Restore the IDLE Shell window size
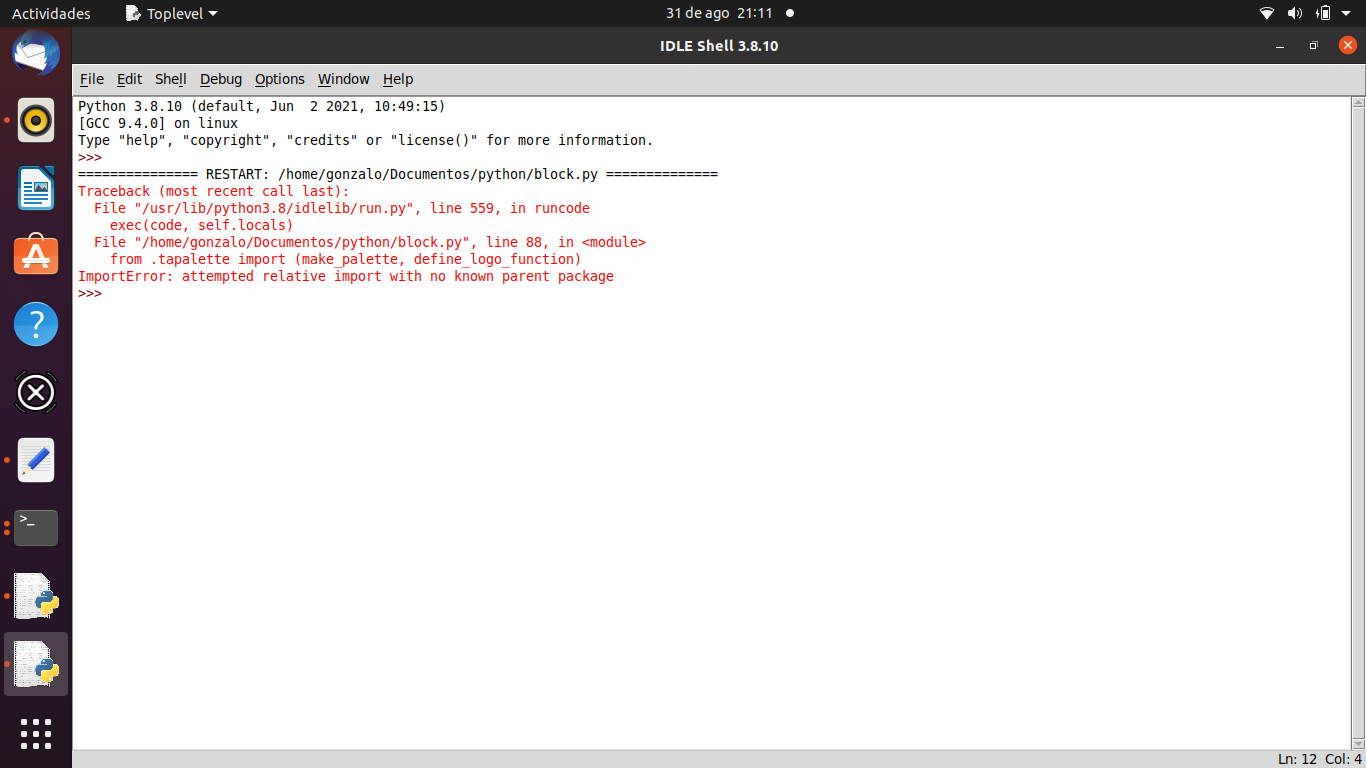This screenshot has height=768, width=1366. 1314,46
